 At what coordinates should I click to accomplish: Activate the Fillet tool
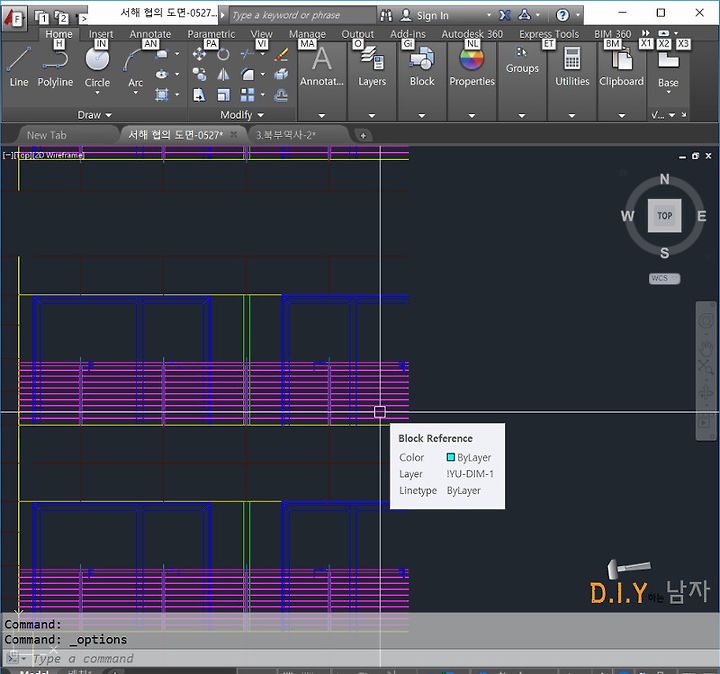pos(248,74)
